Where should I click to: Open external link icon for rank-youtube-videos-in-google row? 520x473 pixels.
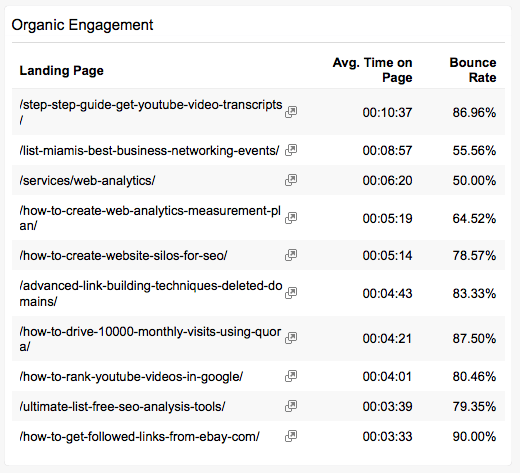click(291, 376)
